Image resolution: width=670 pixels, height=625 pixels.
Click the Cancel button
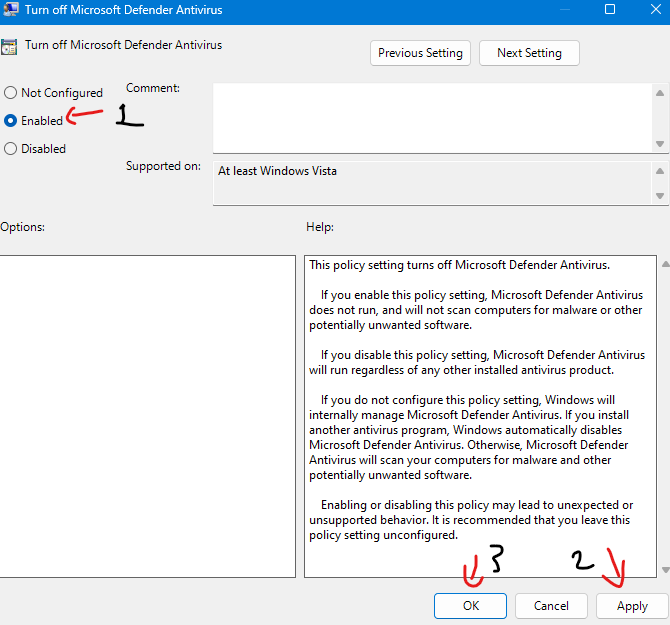pyautogui.click(x=551, y=606)
